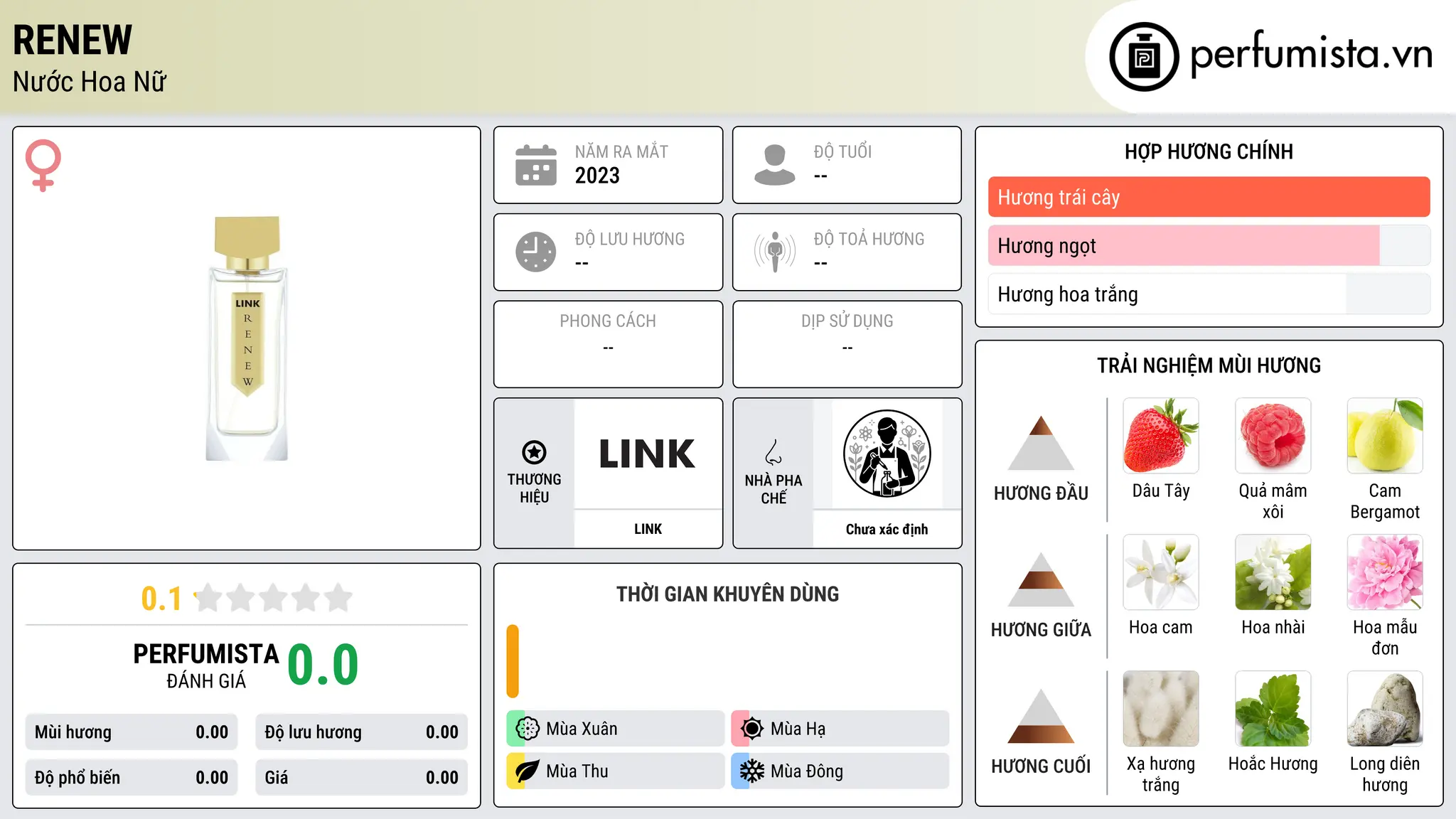Click the NĂM RA MẮT label
This screenshot has height=819, width=1456.
621,151
